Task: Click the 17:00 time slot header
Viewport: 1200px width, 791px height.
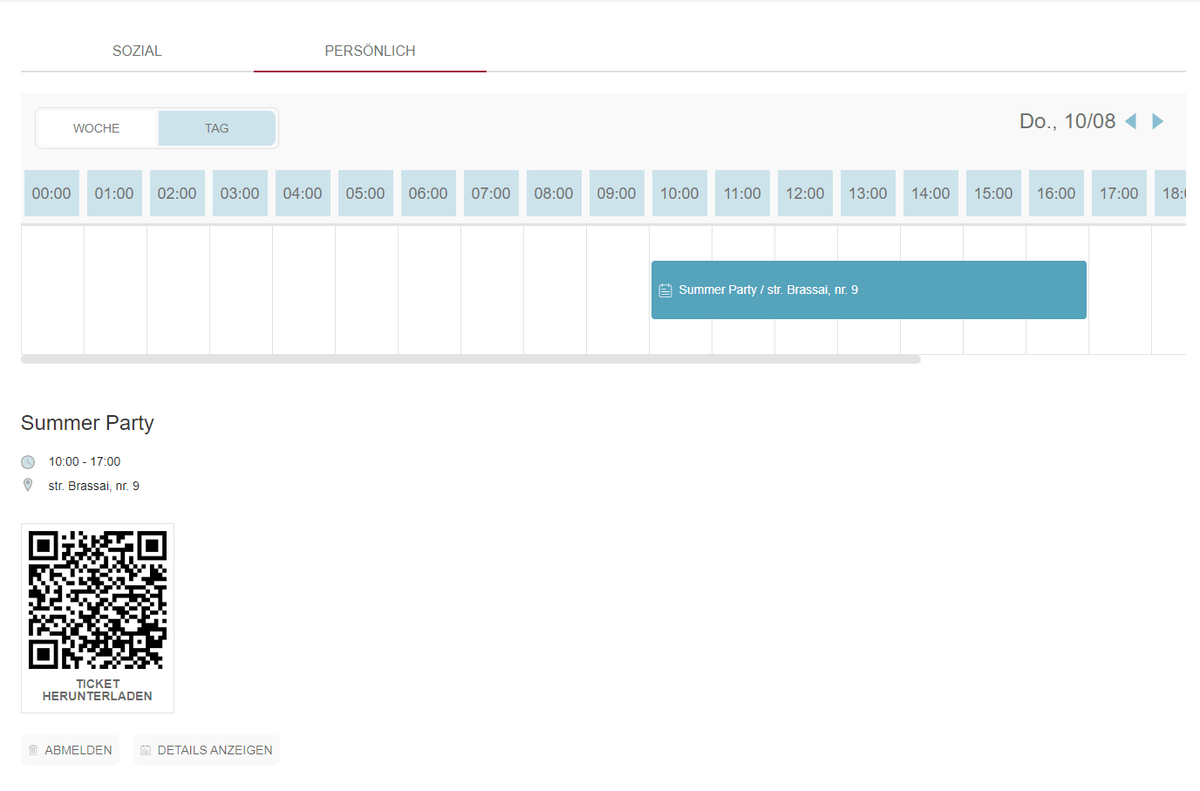Action: tap(1119, 194)
